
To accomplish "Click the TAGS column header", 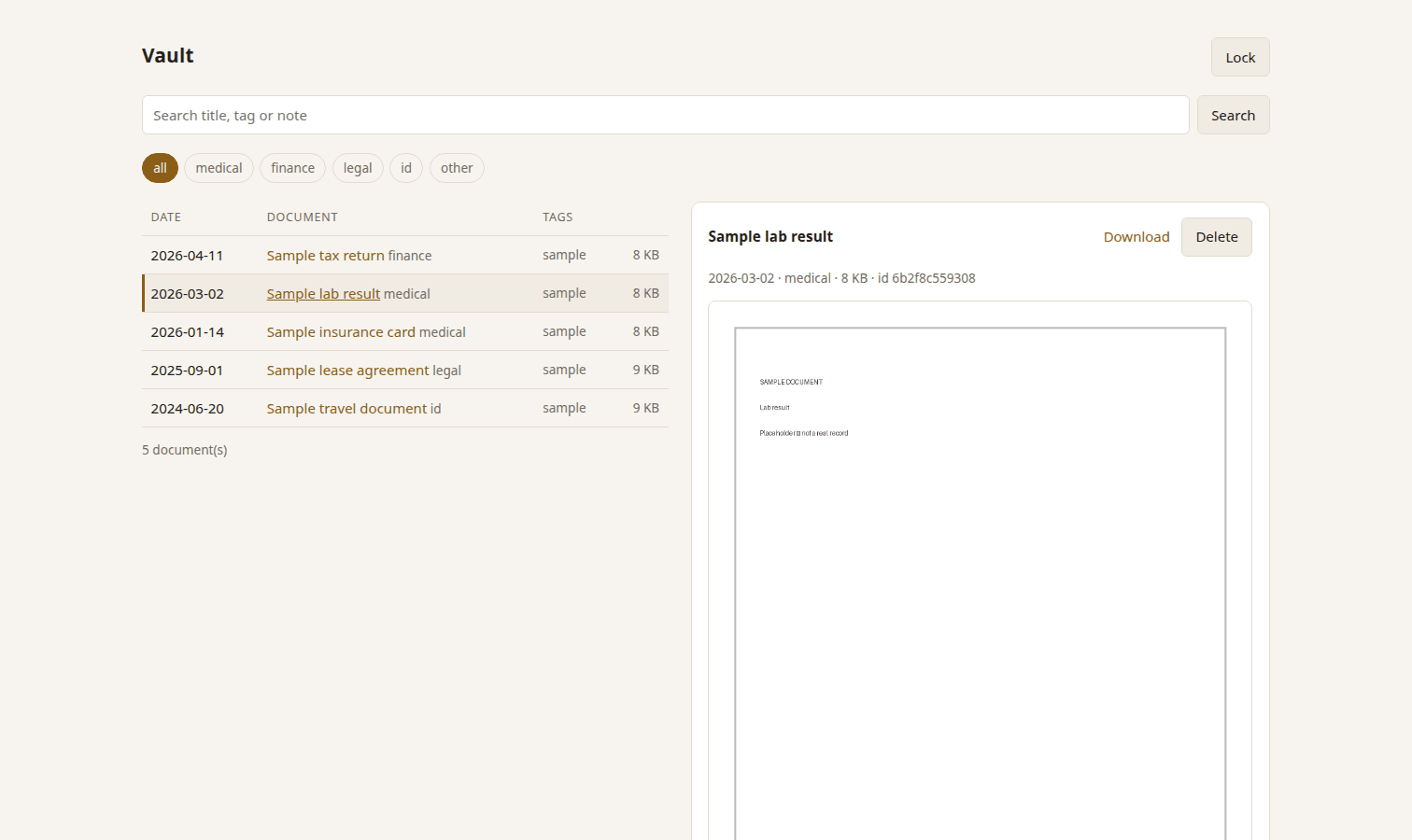I will tap(558, 217).
